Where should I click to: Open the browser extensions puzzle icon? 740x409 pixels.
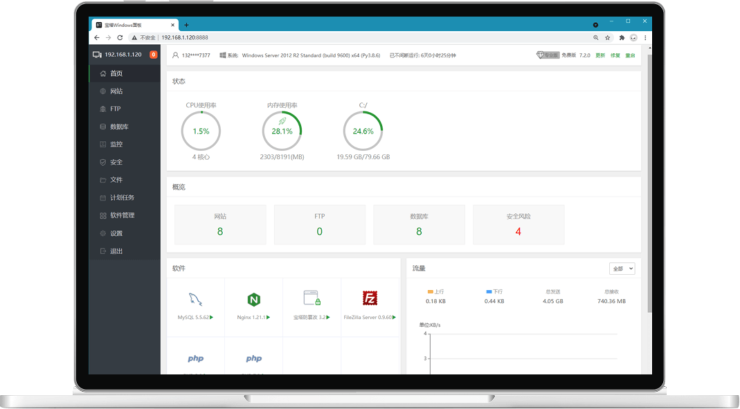click(x=622, y=38)
